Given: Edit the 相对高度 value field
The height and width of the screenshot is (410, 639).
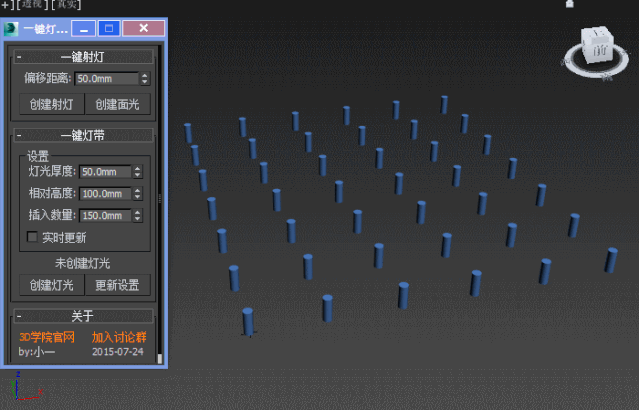Looking at the screenshot, I should pos(106,194).
